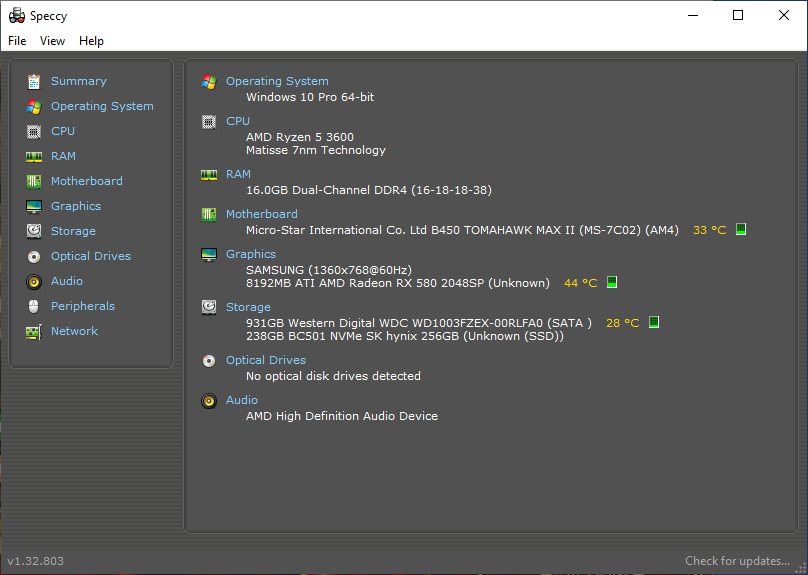Screen dimensions: 808x575
Task: Click Operating System heading link in summary
Action: tap(277, 81)
